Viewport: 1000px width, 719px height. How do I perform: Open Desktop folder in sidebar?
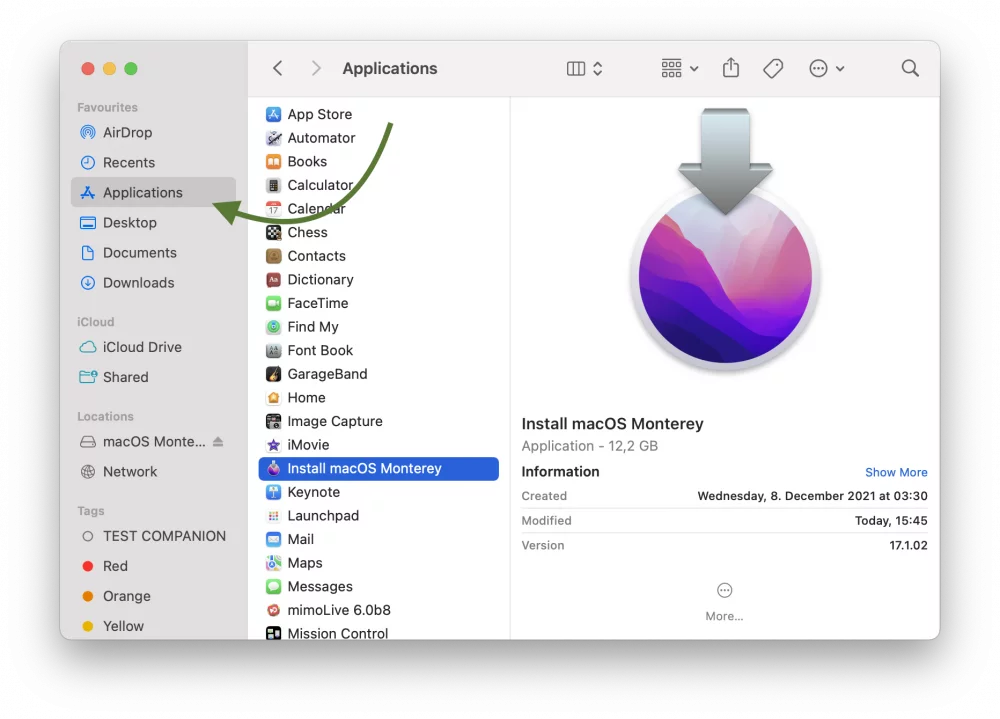153,223
